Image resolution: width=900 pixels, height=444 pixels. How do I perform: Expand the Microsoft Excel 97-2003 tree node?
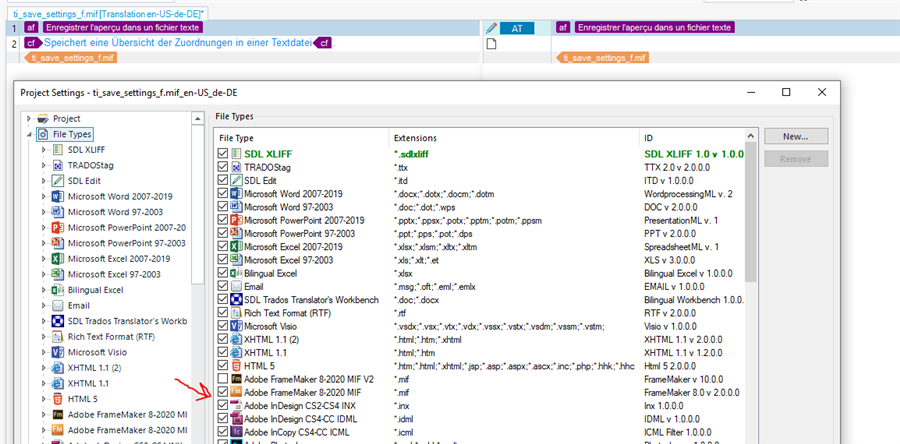[43, 274]
